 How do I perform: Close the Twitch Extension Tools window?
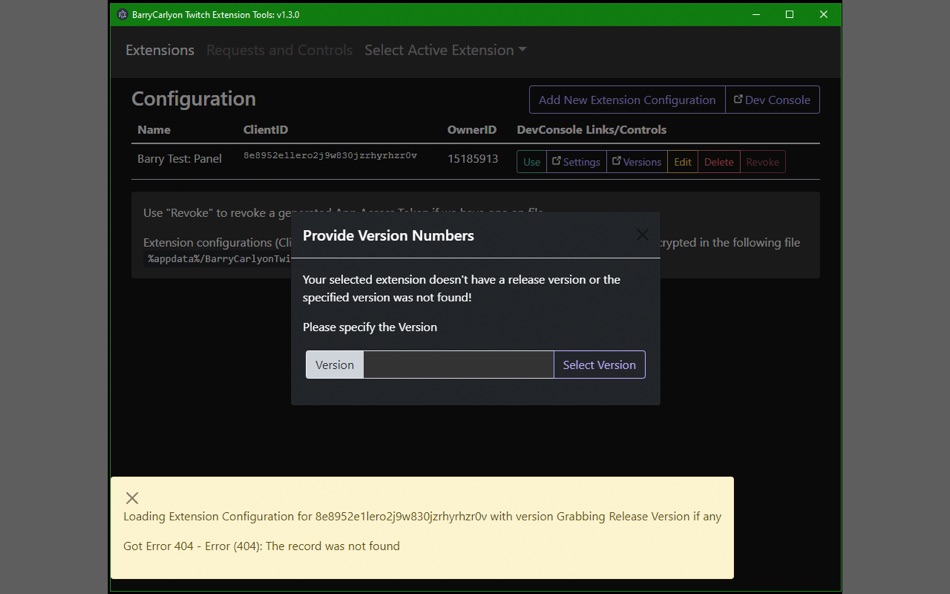click(x=823, y=15)
